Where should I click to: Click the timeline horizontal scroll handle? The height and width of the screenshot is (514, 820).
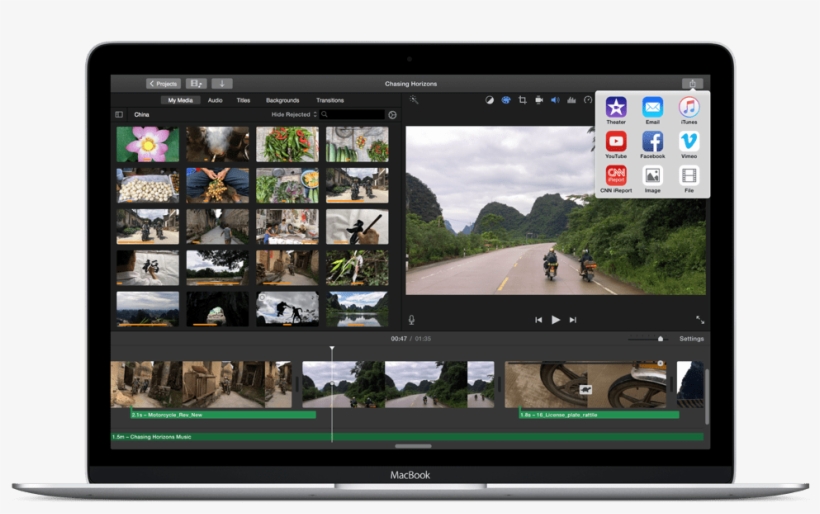click(x=413, y=446)
